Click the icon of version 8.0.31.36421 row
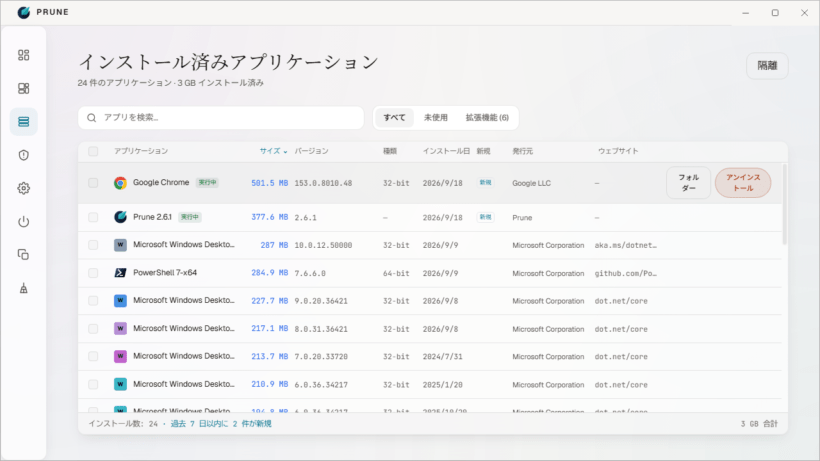The height and width of the screenshot is (461, 820). click(x=120, y=328)
